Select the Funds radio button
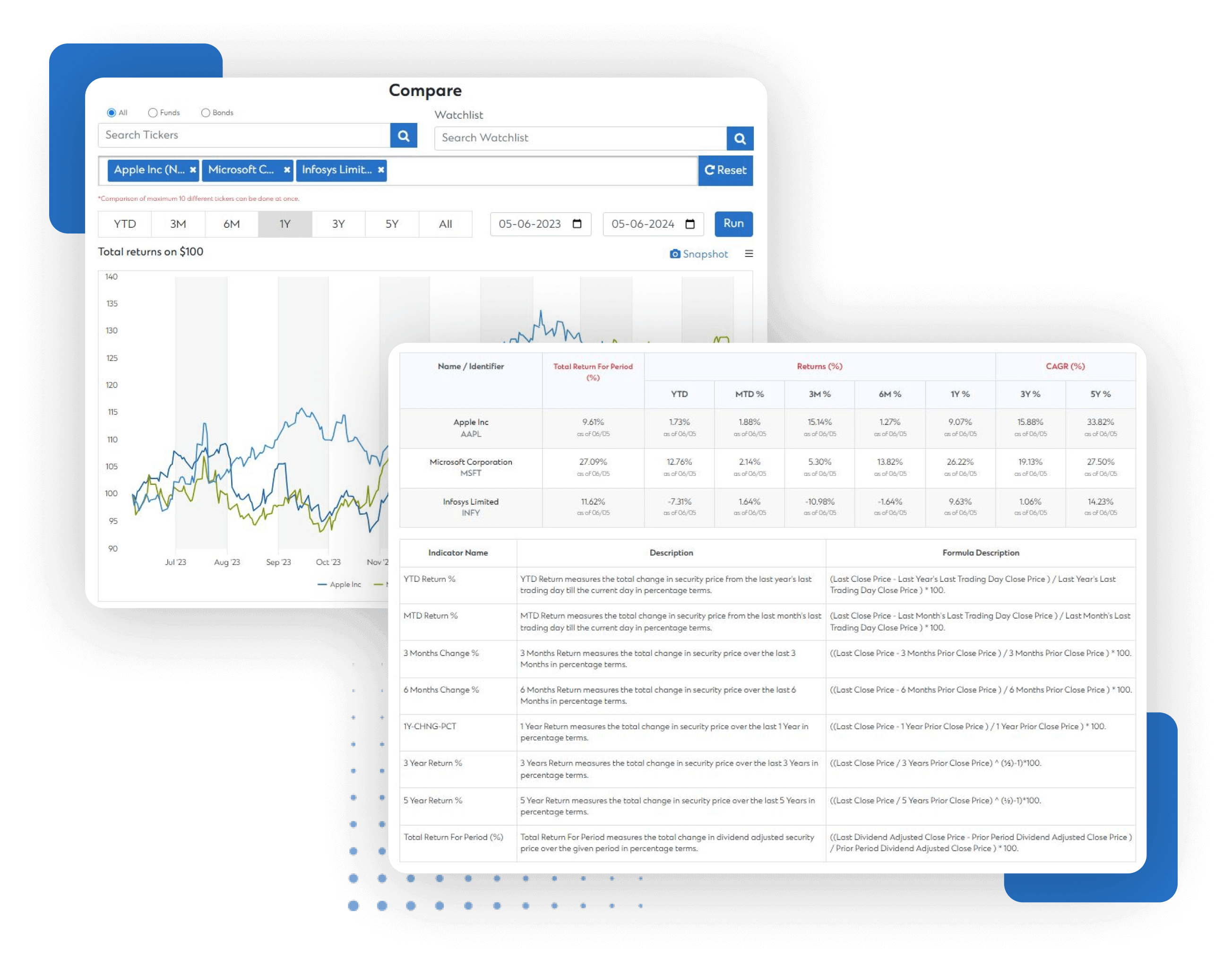Screen dimensions: 1232x966 [x=153, y=112]
